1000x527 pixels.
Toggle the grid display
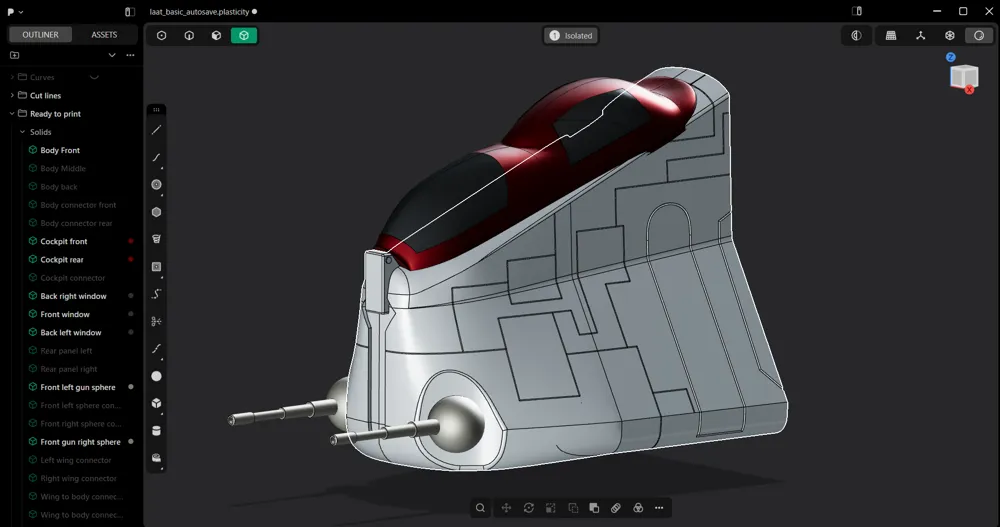(x=891, y=36)
